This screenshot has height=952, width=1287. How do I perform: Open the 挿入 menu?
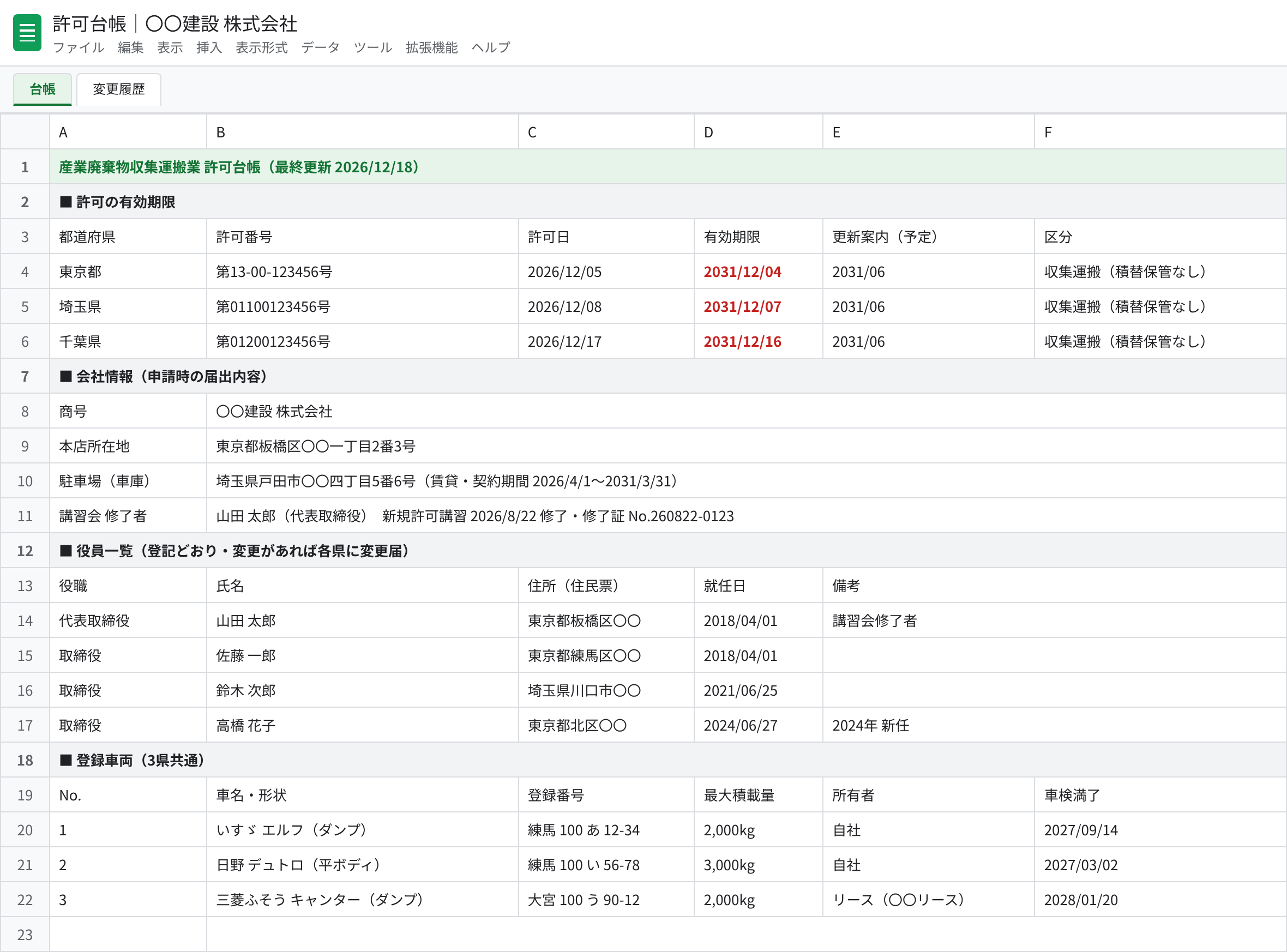click(x=209, y=47)
